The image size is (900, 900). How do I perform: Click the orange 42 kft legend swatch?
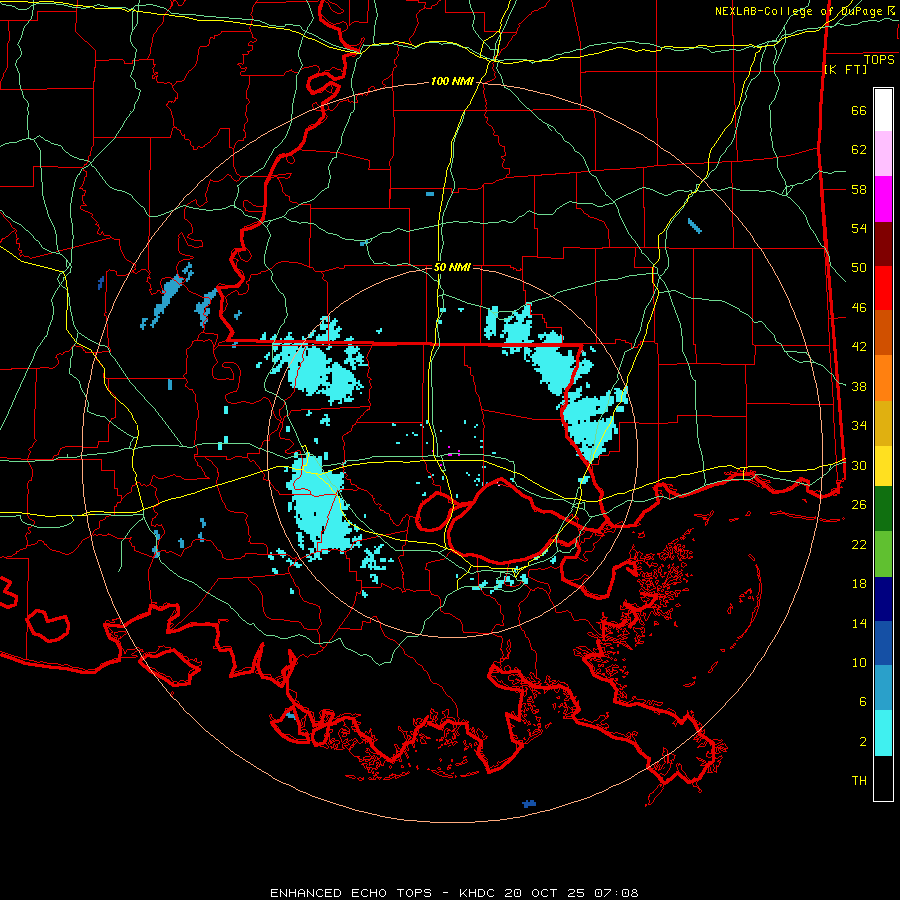[883, 333]
